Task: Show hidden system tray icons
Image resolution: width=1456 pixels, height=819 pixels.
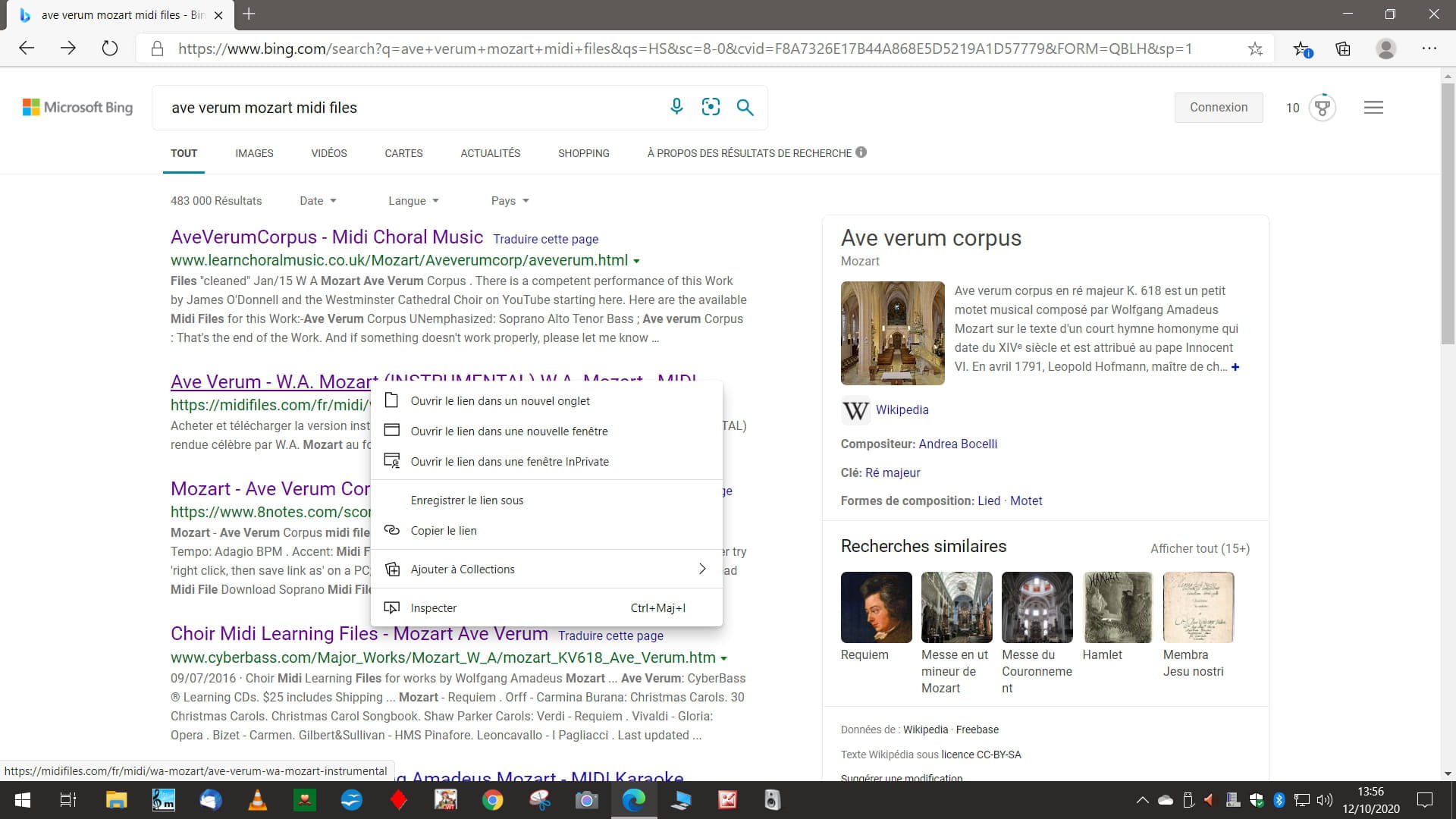Action: click(x=1142, y=800)
